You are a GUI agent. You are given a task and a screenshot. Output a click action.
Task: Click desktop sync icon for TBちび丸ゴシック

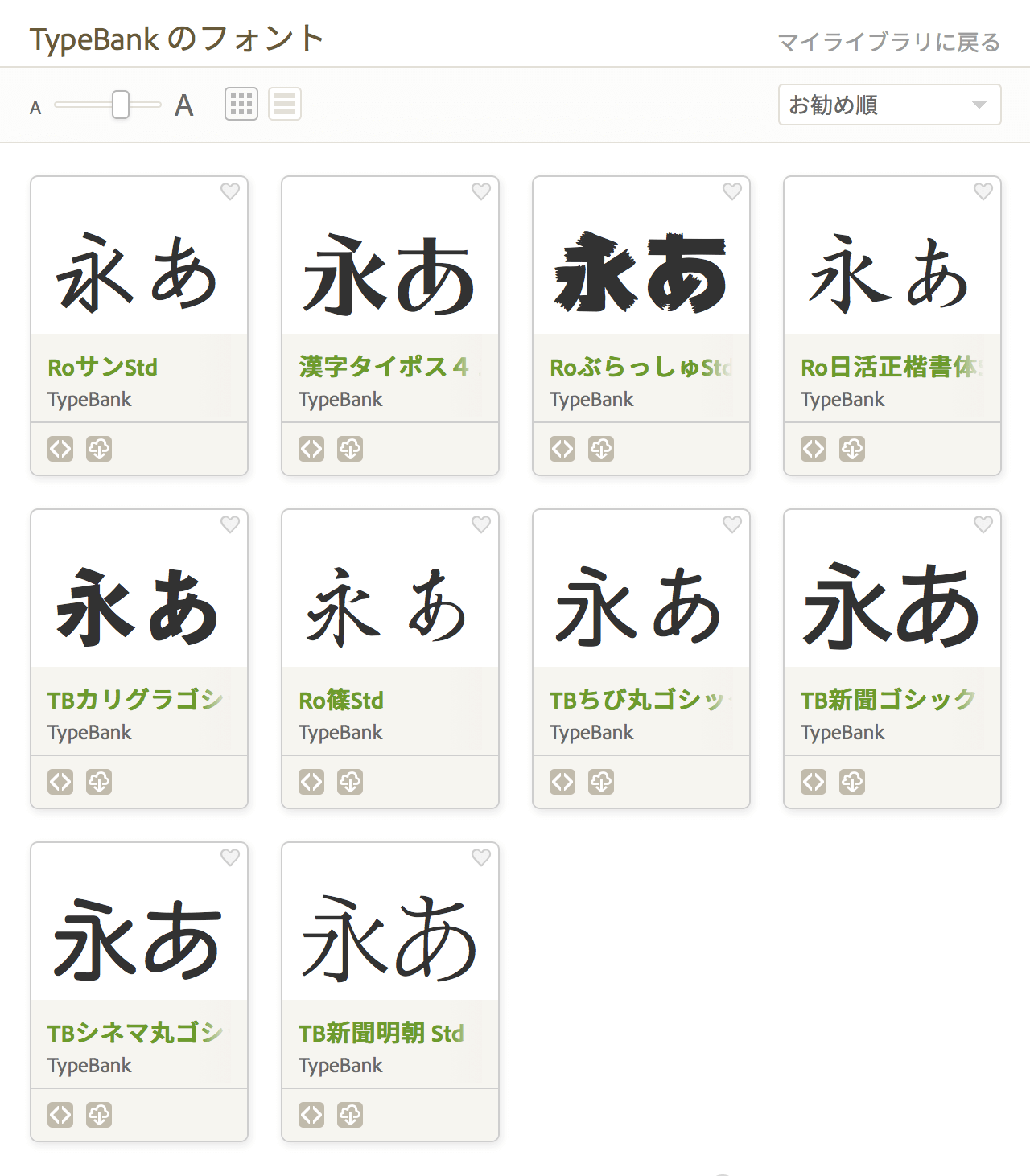(601, 782)
